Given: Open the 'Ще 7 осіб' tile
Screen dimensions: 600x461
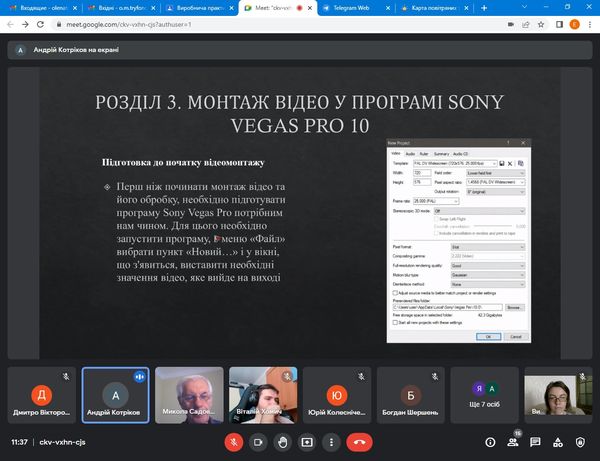Looking at the screenshot, I should (484, 395).
